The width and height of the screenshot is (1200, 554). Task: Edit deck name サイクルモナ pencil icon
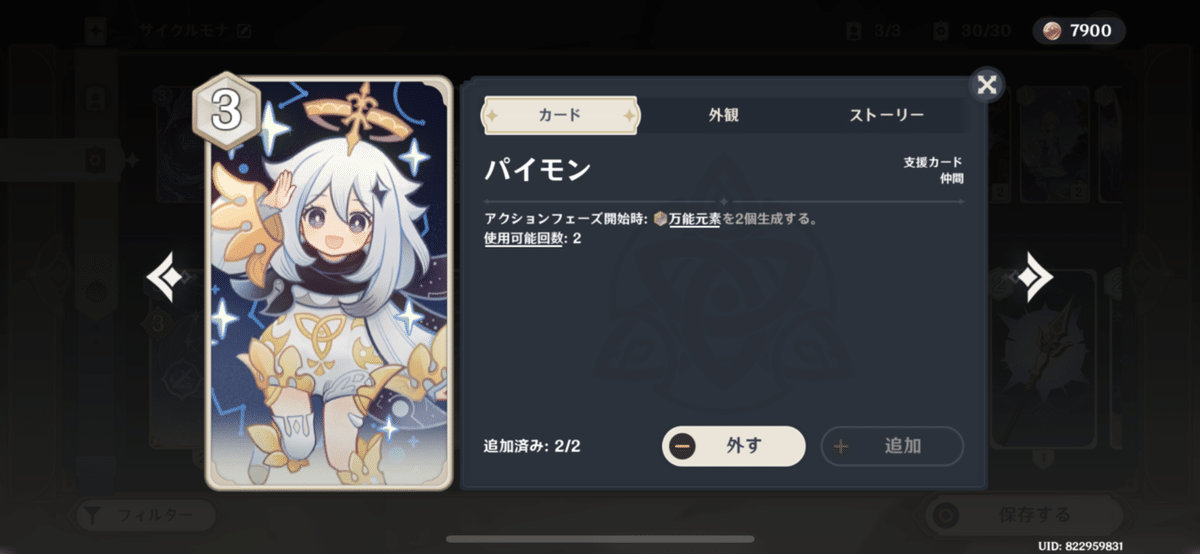click(244, 31)
